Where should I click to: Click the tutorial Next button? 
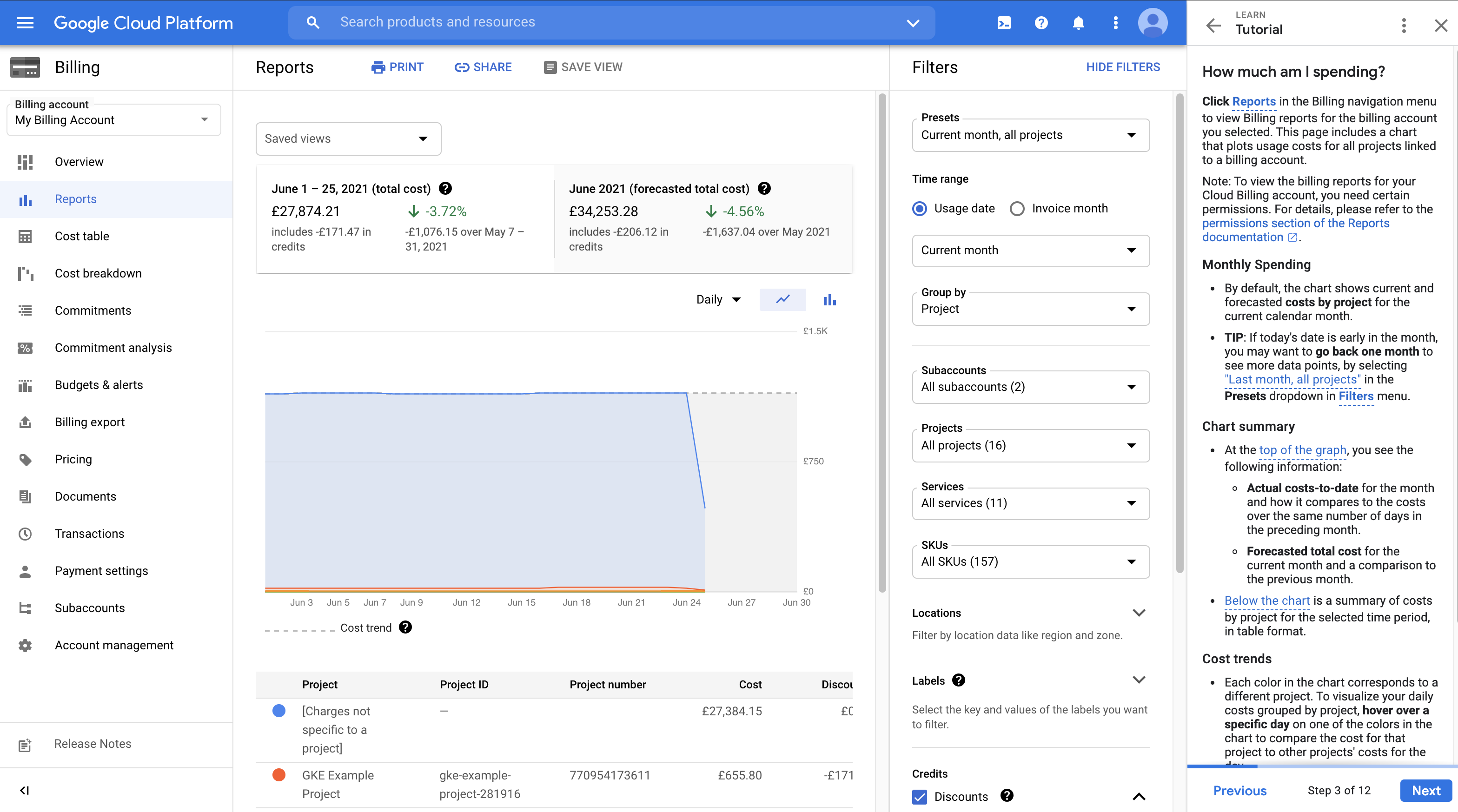tap(1424, 791)
